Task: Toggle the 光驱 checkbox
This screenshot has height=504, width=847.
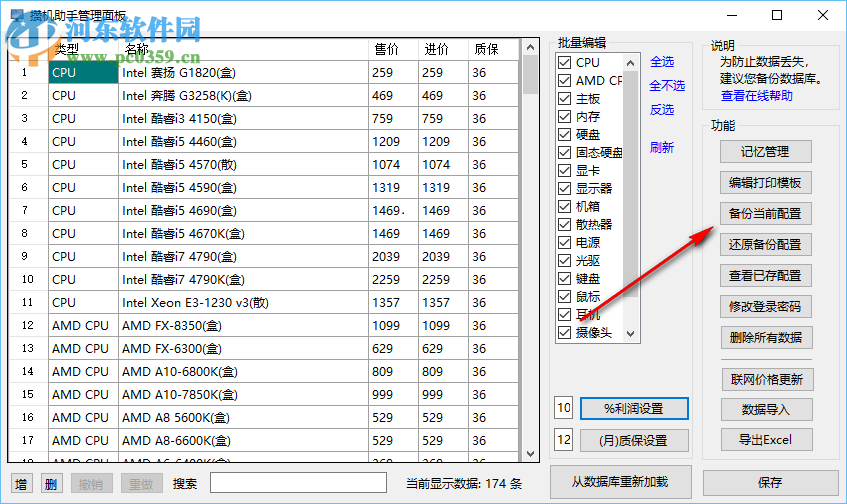Action: (x=564, y=261)
